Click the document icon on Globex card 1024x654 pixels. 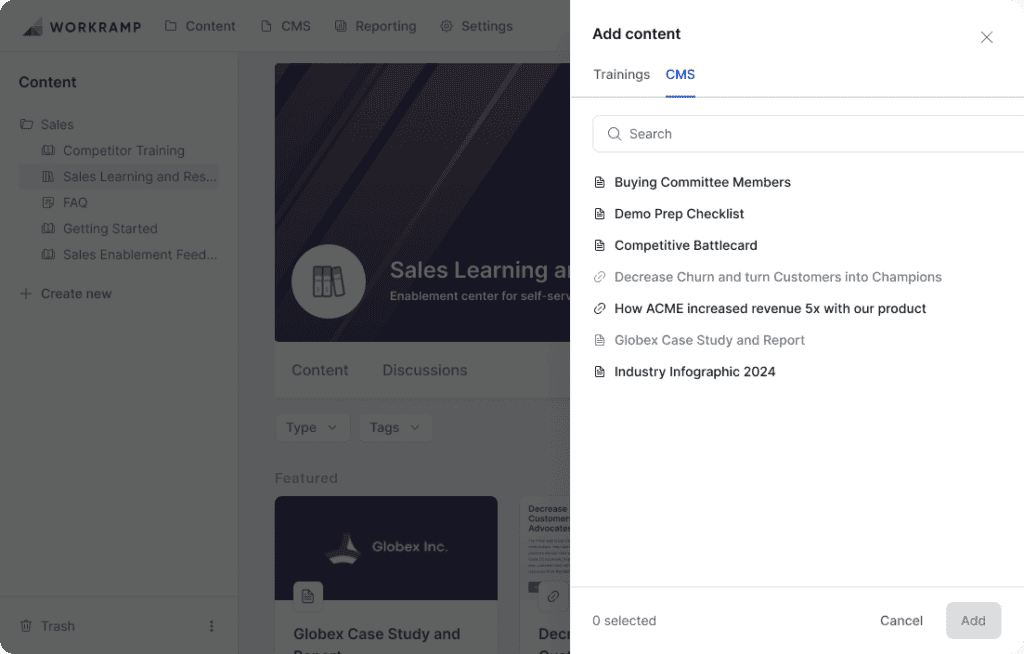point(308,596)
